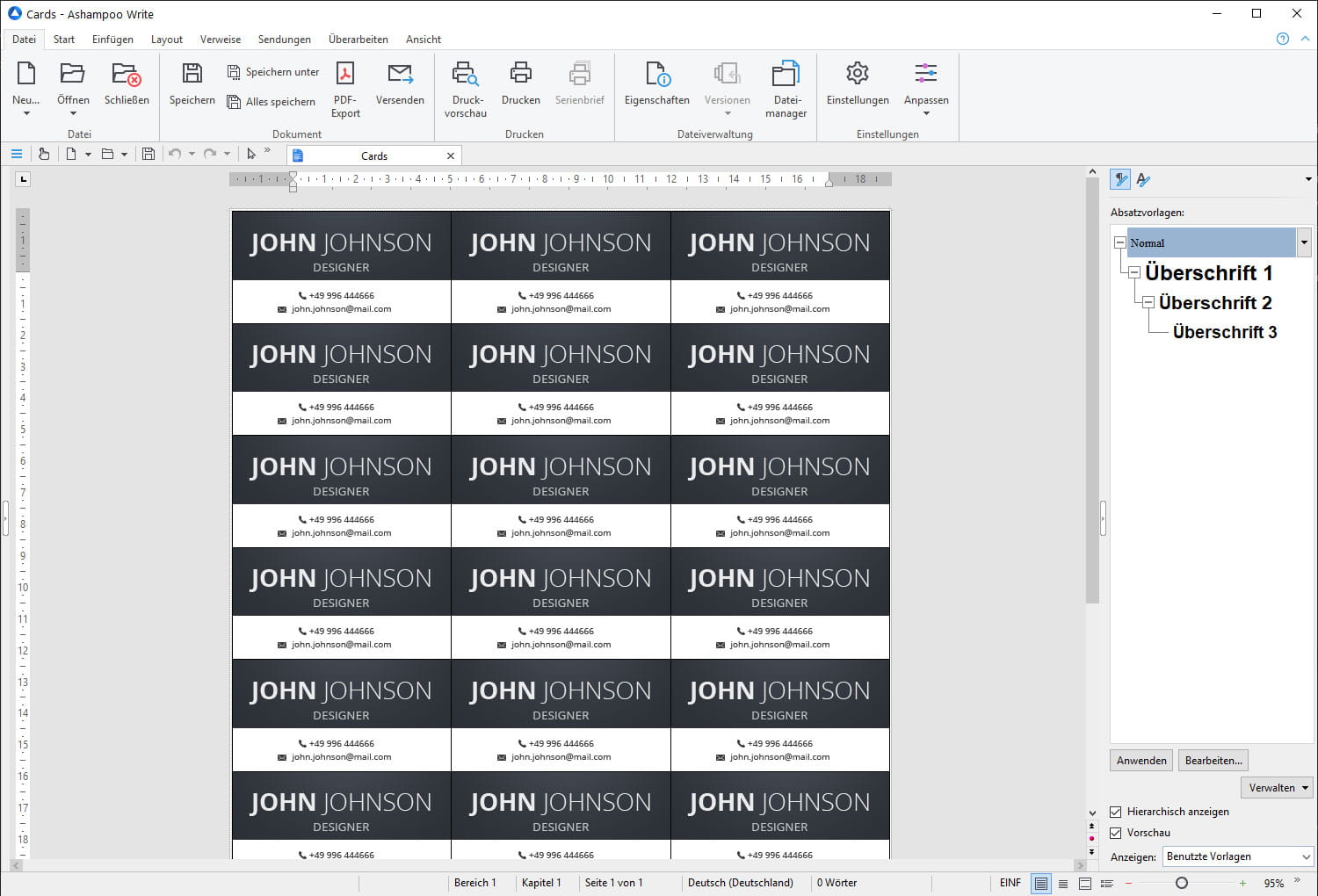Open the Dateimanager tool
Image resolution: width=1318 pixels, height=896 pixels.
click(786, 75)
